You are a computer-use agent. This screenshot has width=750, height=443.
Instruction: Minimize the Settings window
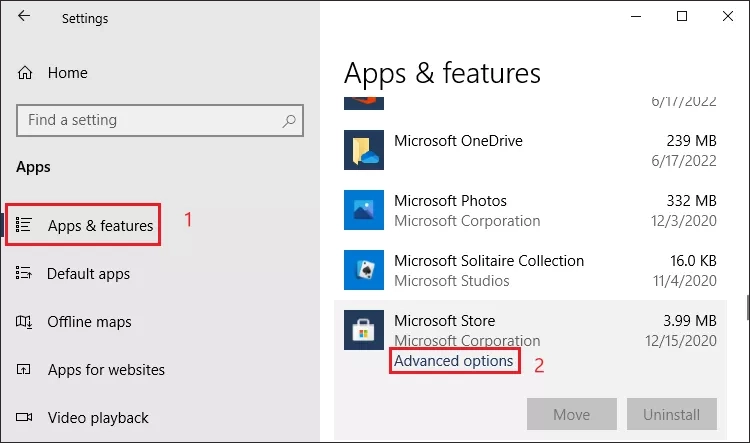pyautogui.click(x=636, y=16)
